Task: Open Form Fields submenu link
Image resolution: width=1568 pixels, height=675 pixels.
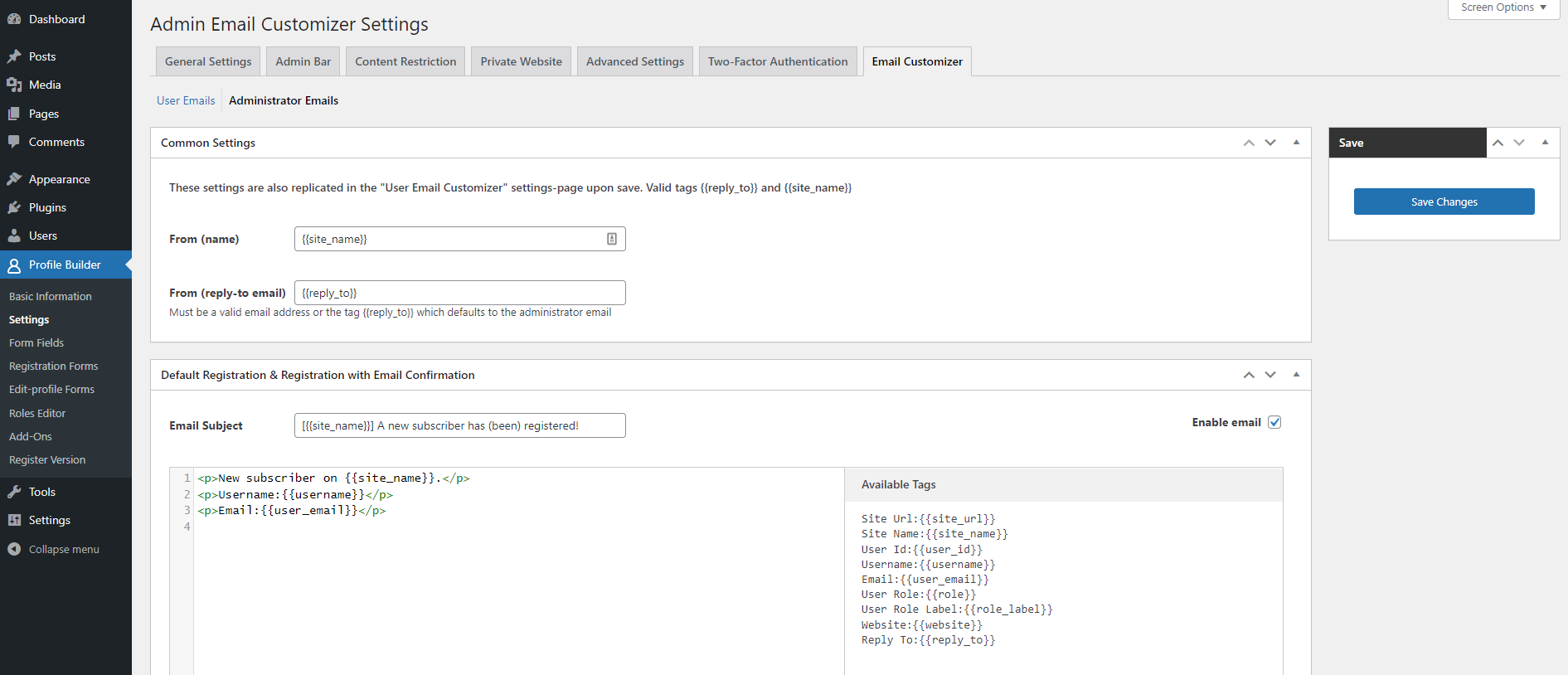Action: pos(36,342)
